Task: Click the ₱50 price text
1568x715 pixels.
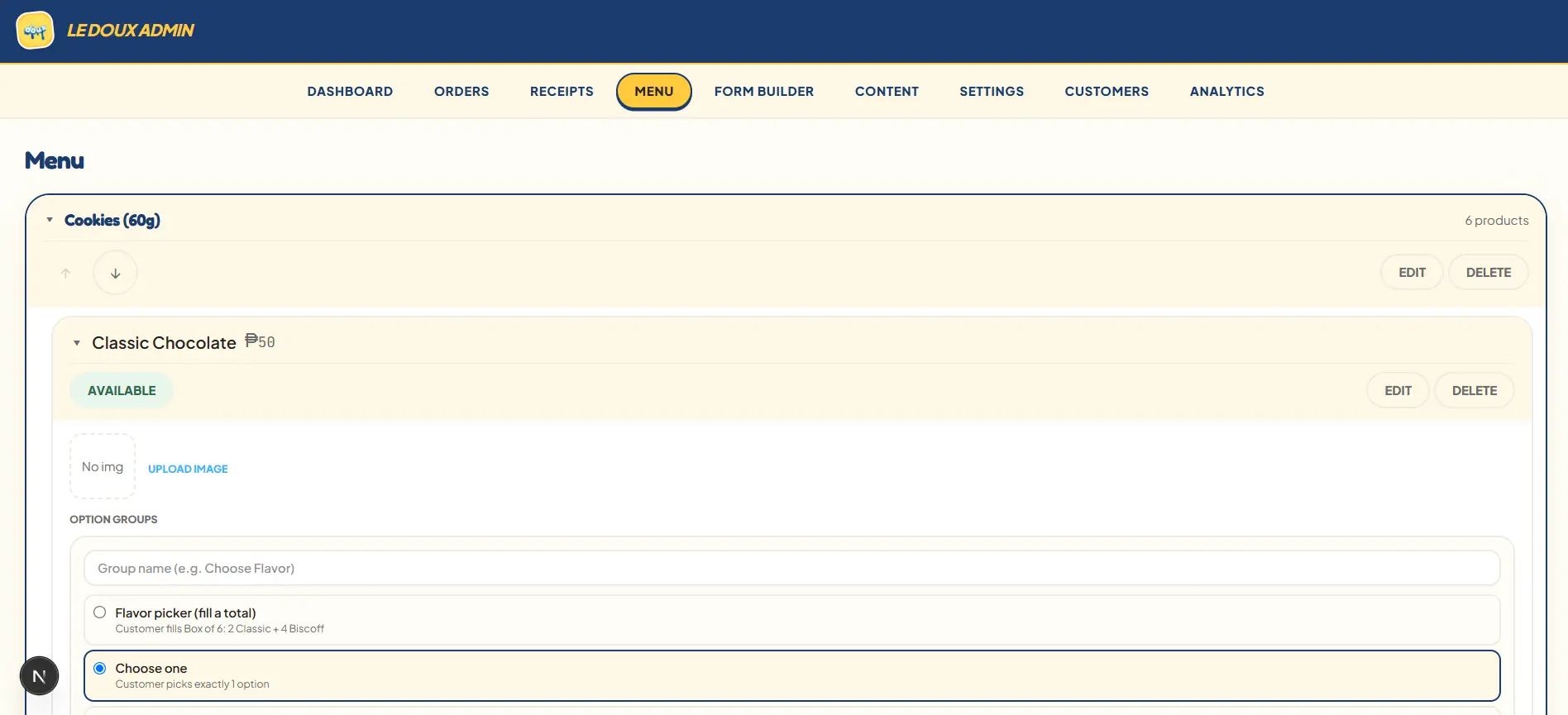Action: point(260,341)
